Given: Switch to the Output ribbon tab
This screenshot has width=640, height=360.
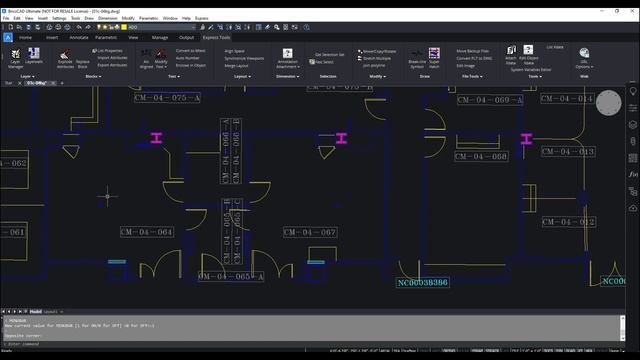Looking at the screenshot, I should (x=187, y=37).
